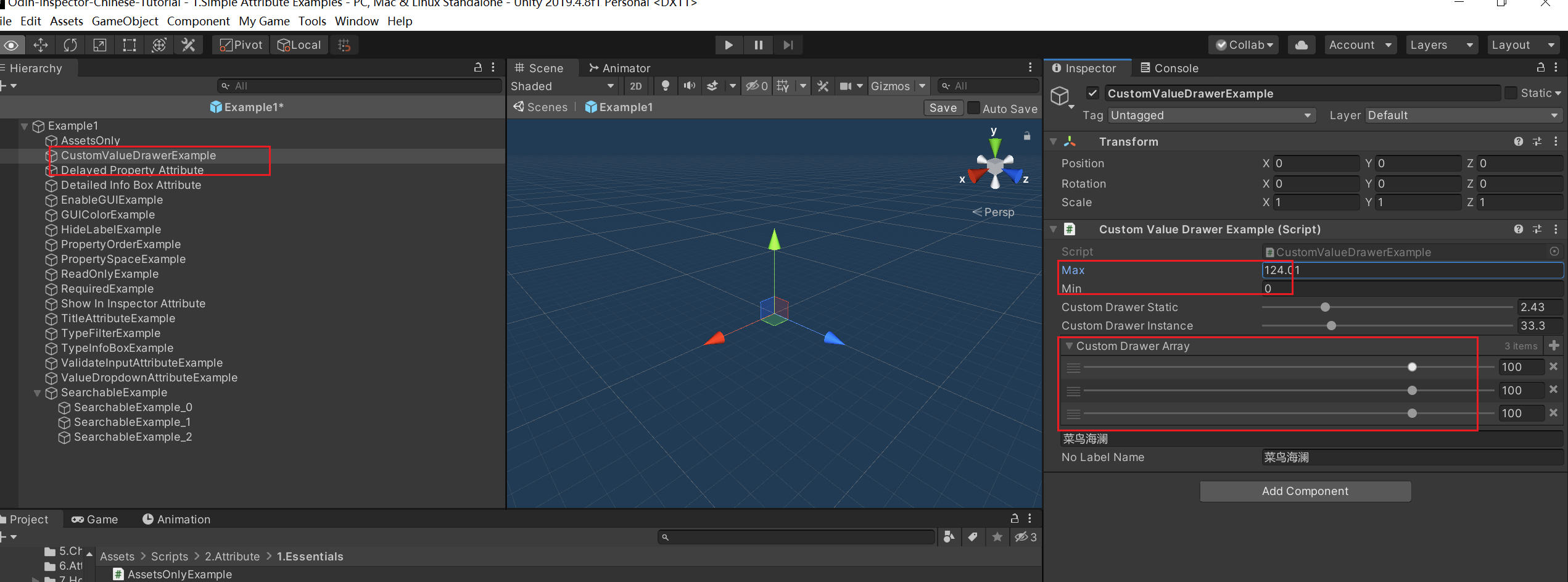Image resolution: width=1568 pixels, height=582 pixels.
Task: Enable the Auto Save checkbox
Action: pyautogui.click(x=973, y=108)
